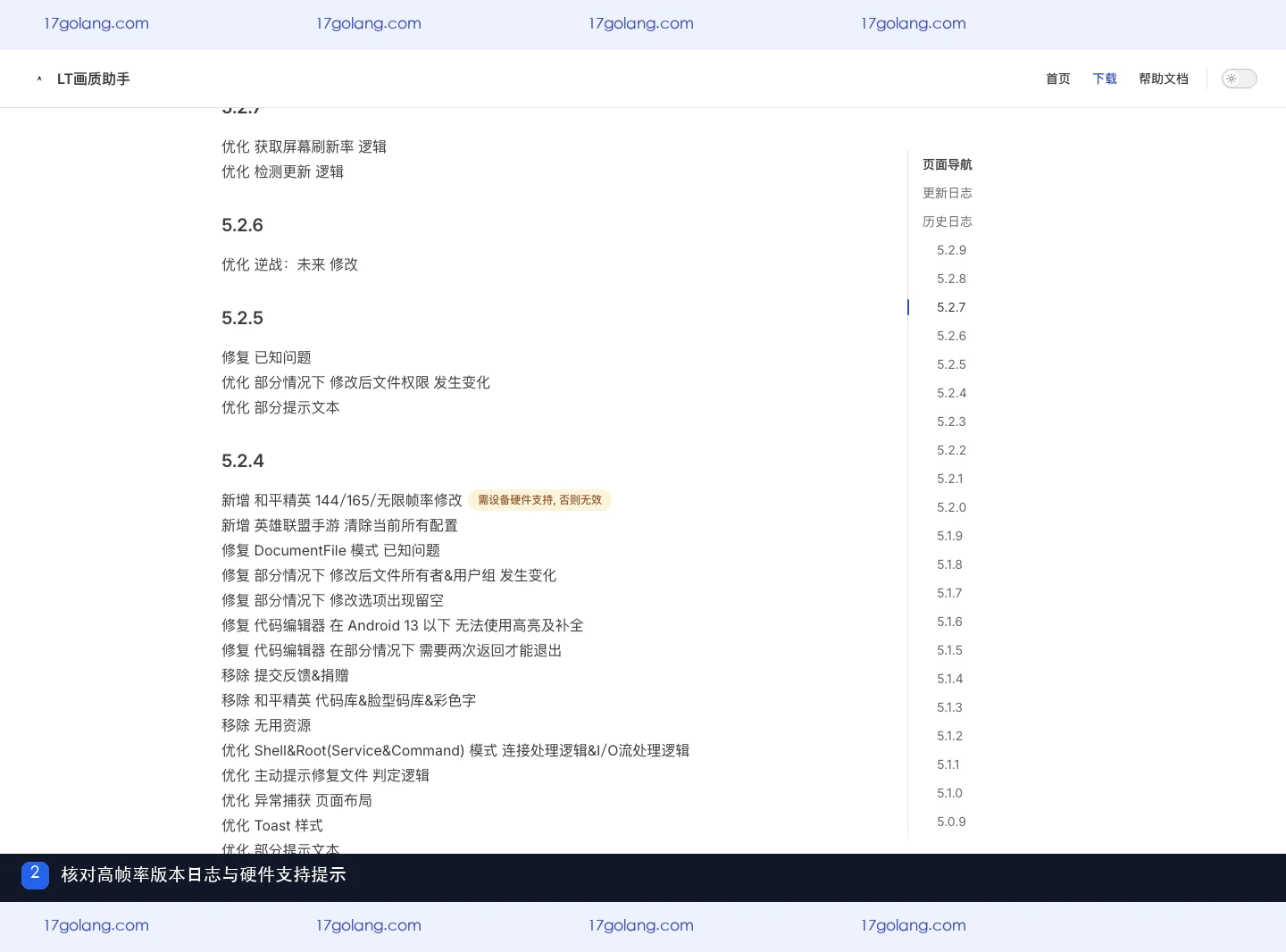Jump to 5.2.0 in sidebar
Viewport: 1286px width, 952px height.
(951, 507)
